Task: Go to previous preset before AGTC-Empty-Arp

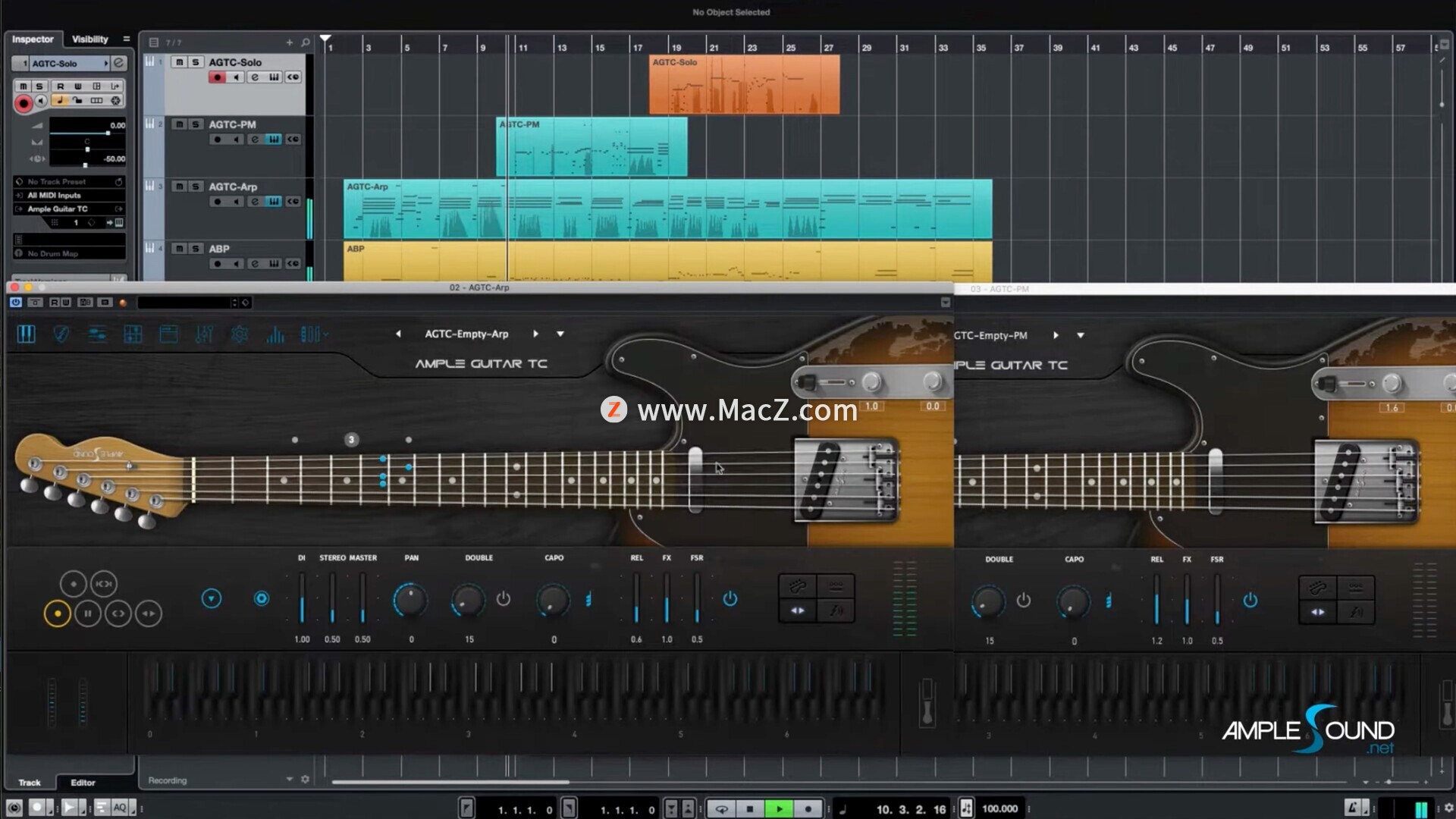Action: [398, 334]
